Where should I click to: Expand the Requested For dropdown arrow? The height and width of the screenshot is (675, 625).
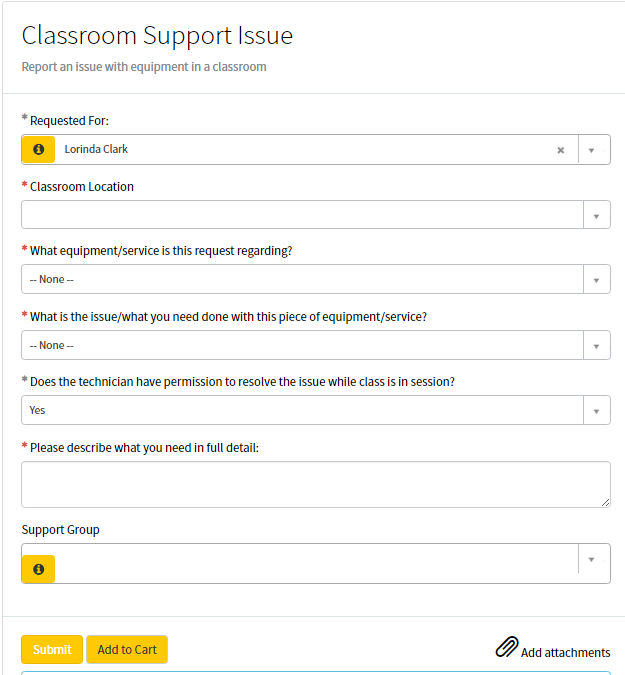point(593,150)
